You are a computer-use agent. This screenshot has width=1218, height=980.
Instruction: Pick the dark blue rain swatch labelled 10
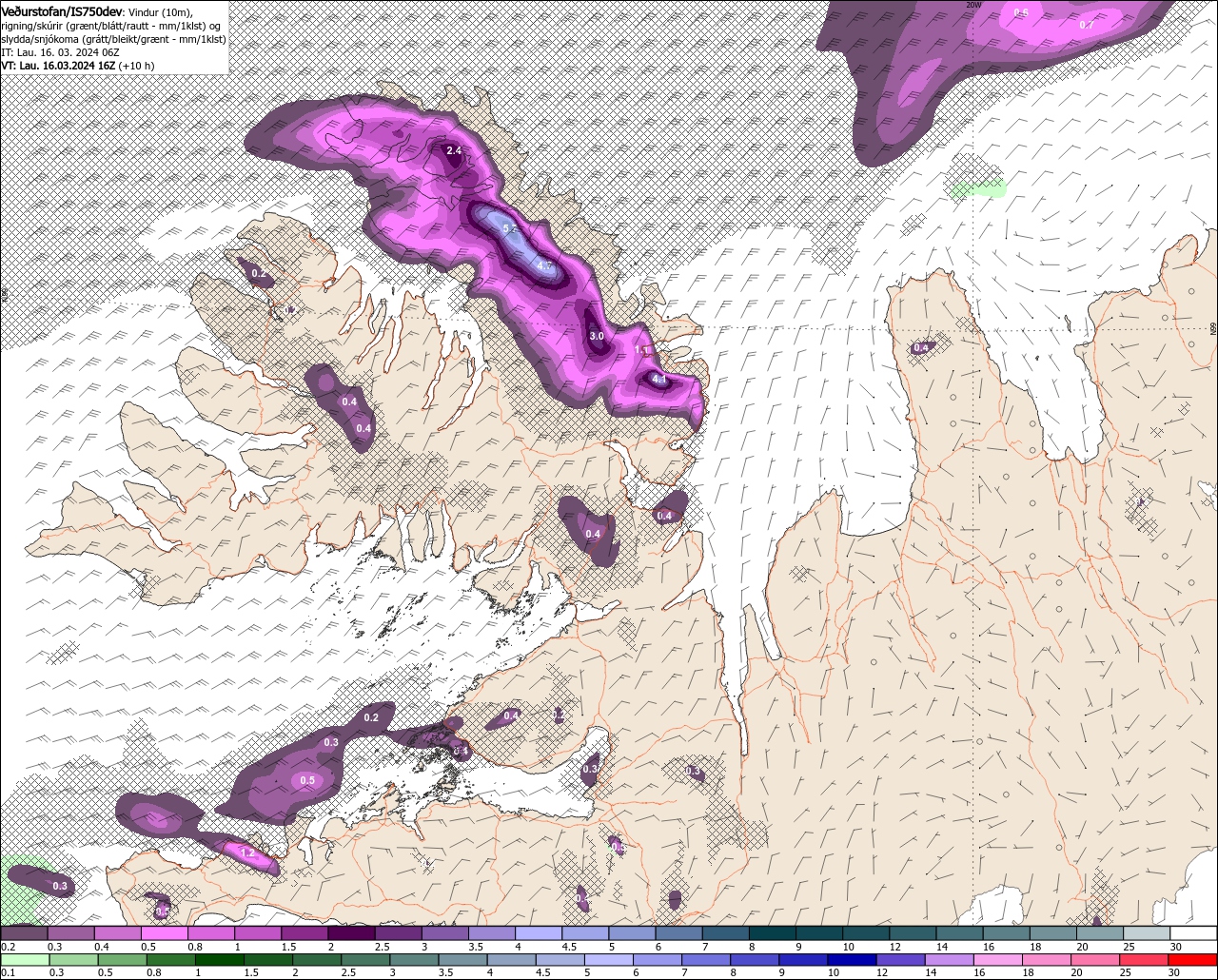(x=851, y=959)
